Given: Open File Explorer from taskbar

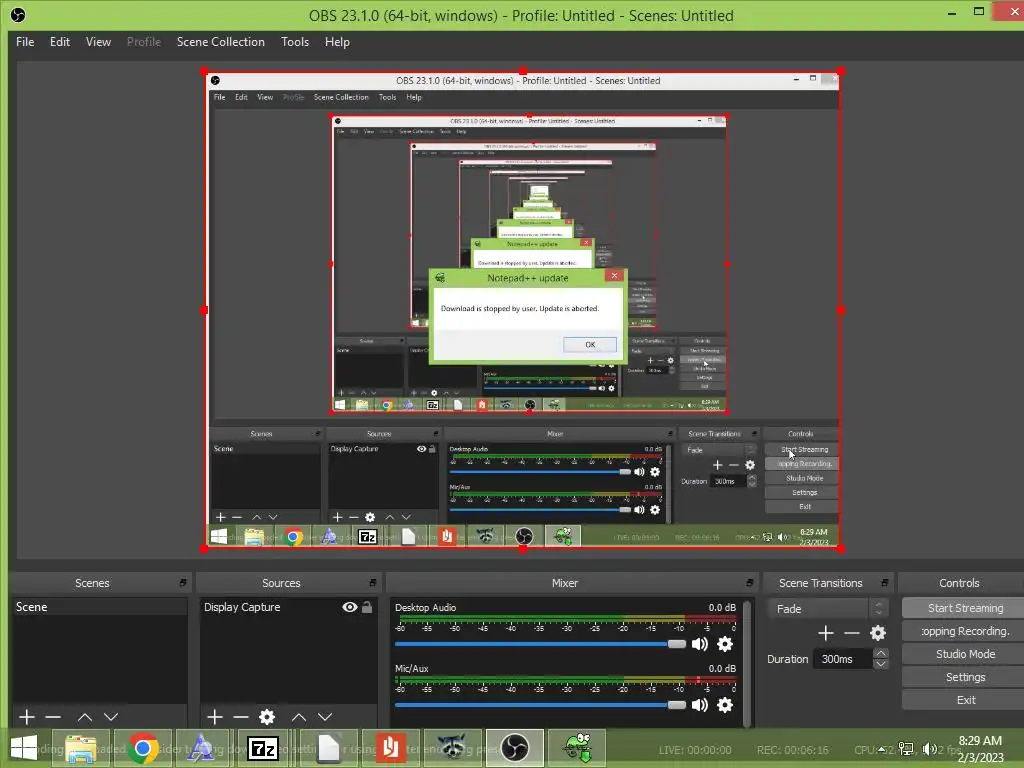Looking at the screenshot, I should (80, 748).
